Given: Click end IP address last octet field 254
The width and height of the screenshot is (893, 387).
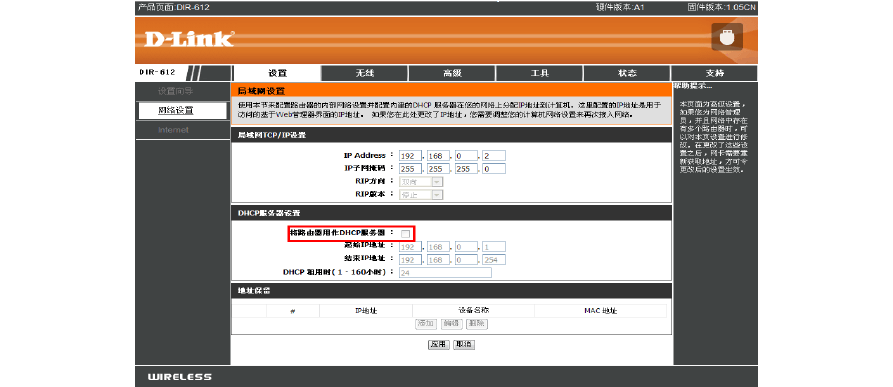Looking at the screenshot, I should tap(494, 260).
